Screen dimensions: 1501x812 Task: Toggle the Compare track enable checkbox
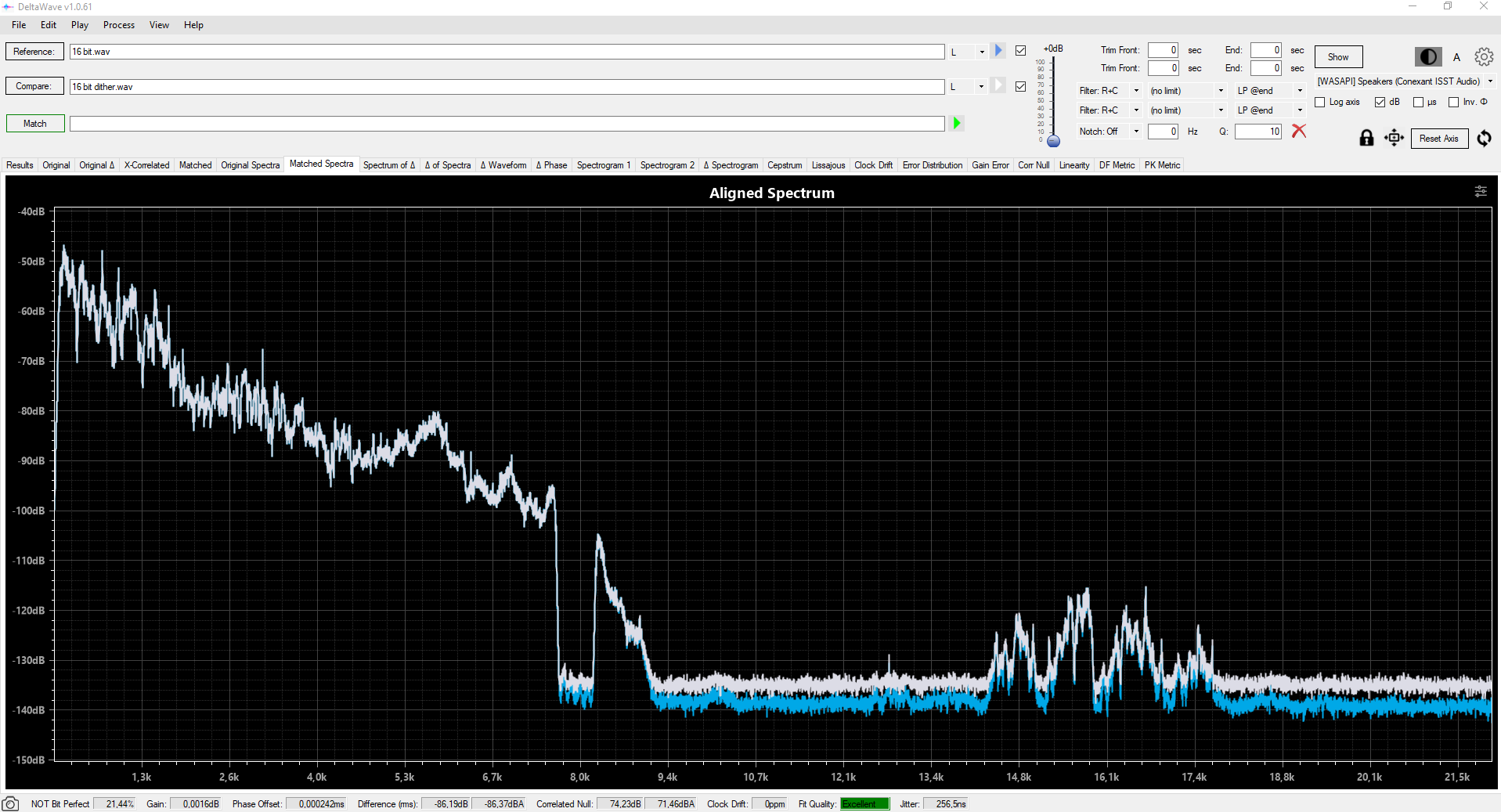[1020, 86]
